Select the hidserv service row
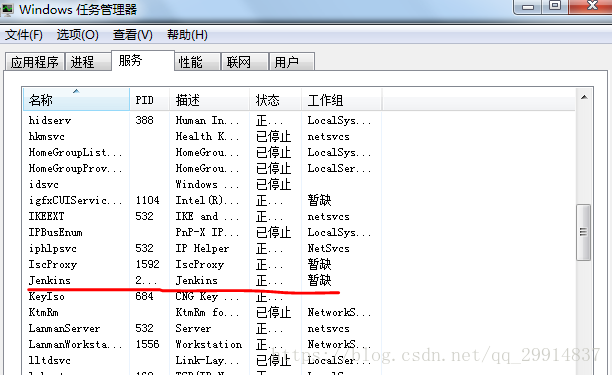 299,120
